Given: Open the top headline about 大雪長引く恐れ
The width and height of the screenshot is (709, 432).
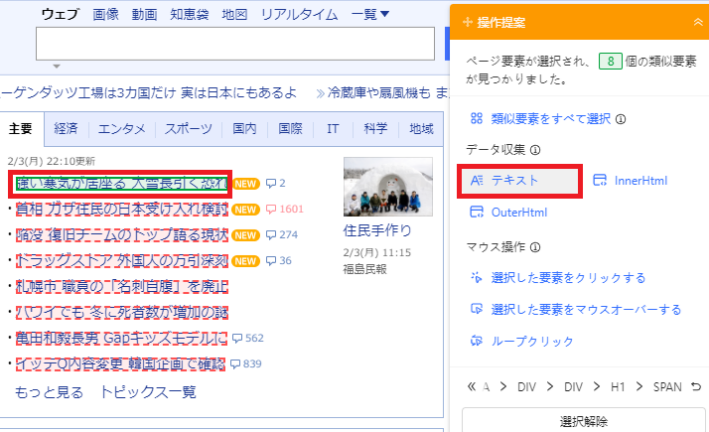Looking at the screenshot, I should pyautogui.click(x=122, y=183).
